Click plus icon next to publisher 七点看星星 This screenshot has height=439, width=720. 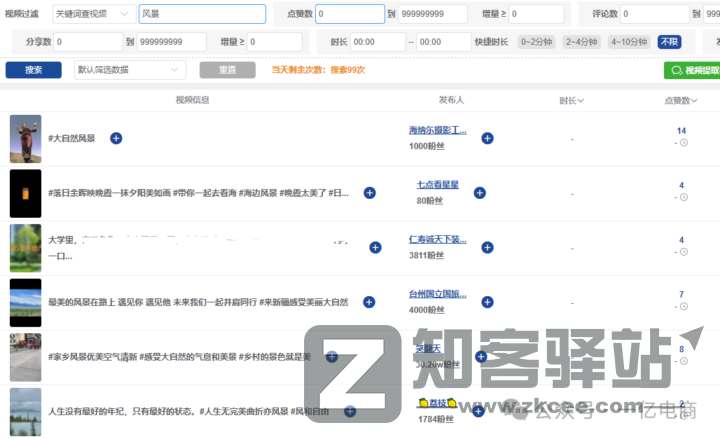[x=479, y=193]
